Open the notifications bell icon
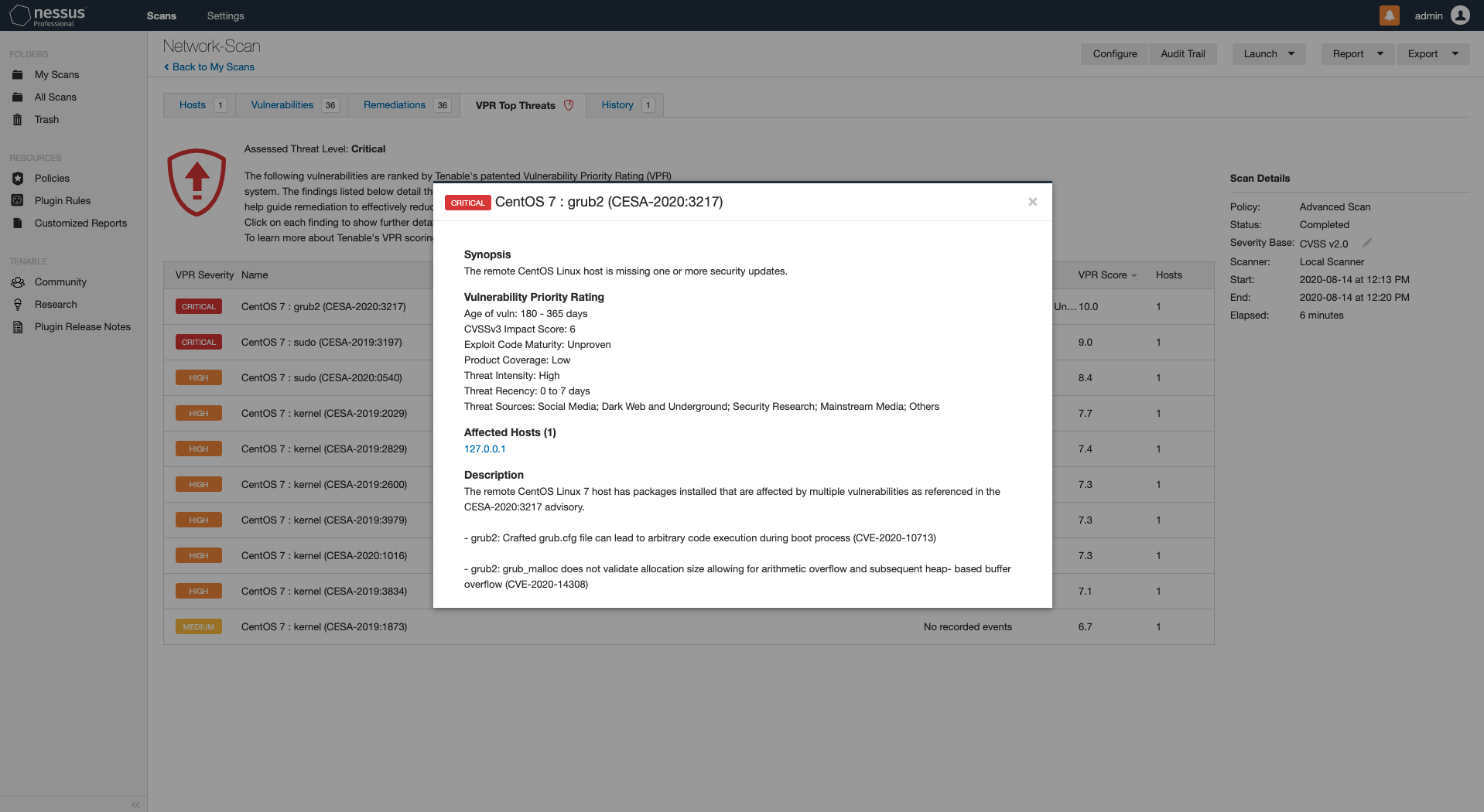The image size is (1484, 812). tap(1389, 15)
